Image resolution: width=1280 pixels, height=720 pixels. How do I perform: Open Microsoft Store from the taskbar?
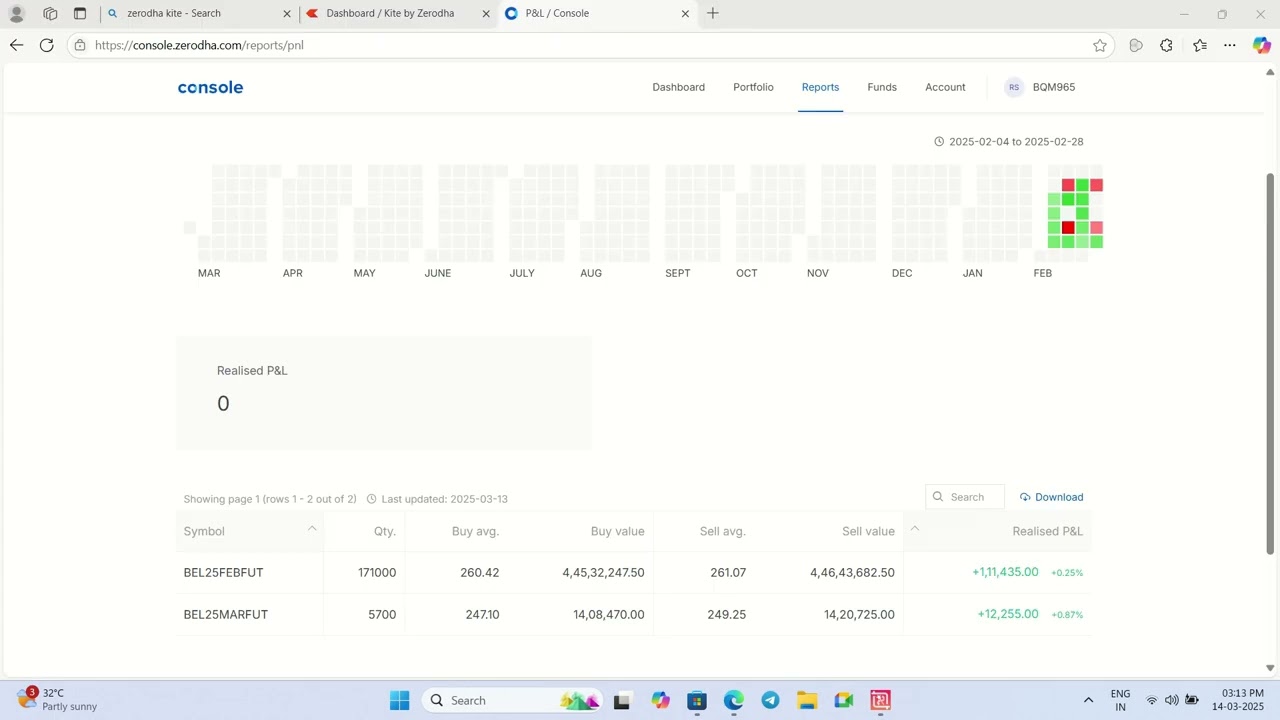click(x=697, y=701)
